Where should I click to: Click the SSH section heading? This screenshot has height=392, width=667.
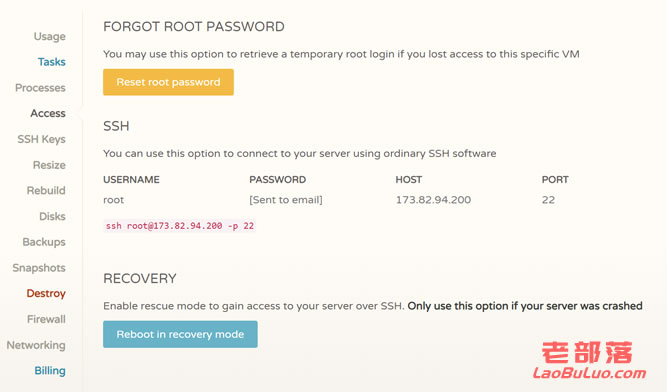[x=116, y=126]
